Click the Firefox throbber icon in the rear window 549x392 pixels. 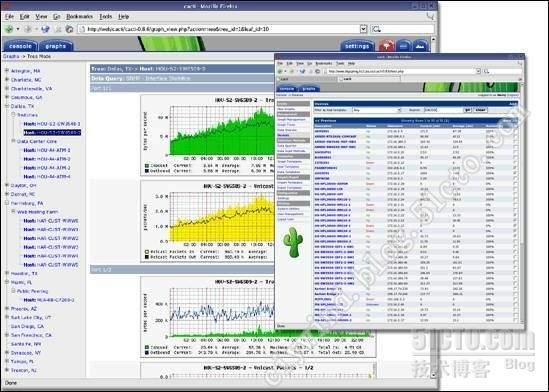tap(430, 16)
